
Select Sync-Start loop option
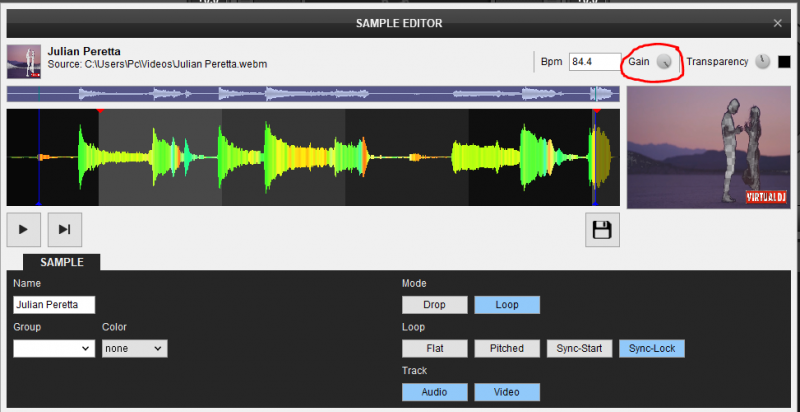click(x=580, y=349)
